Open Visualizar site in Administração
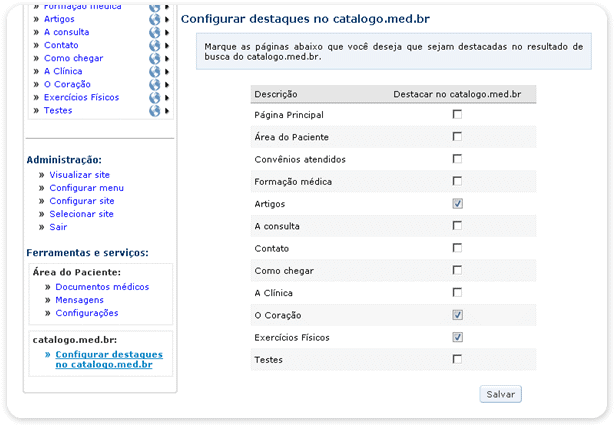 coord(79,175)
